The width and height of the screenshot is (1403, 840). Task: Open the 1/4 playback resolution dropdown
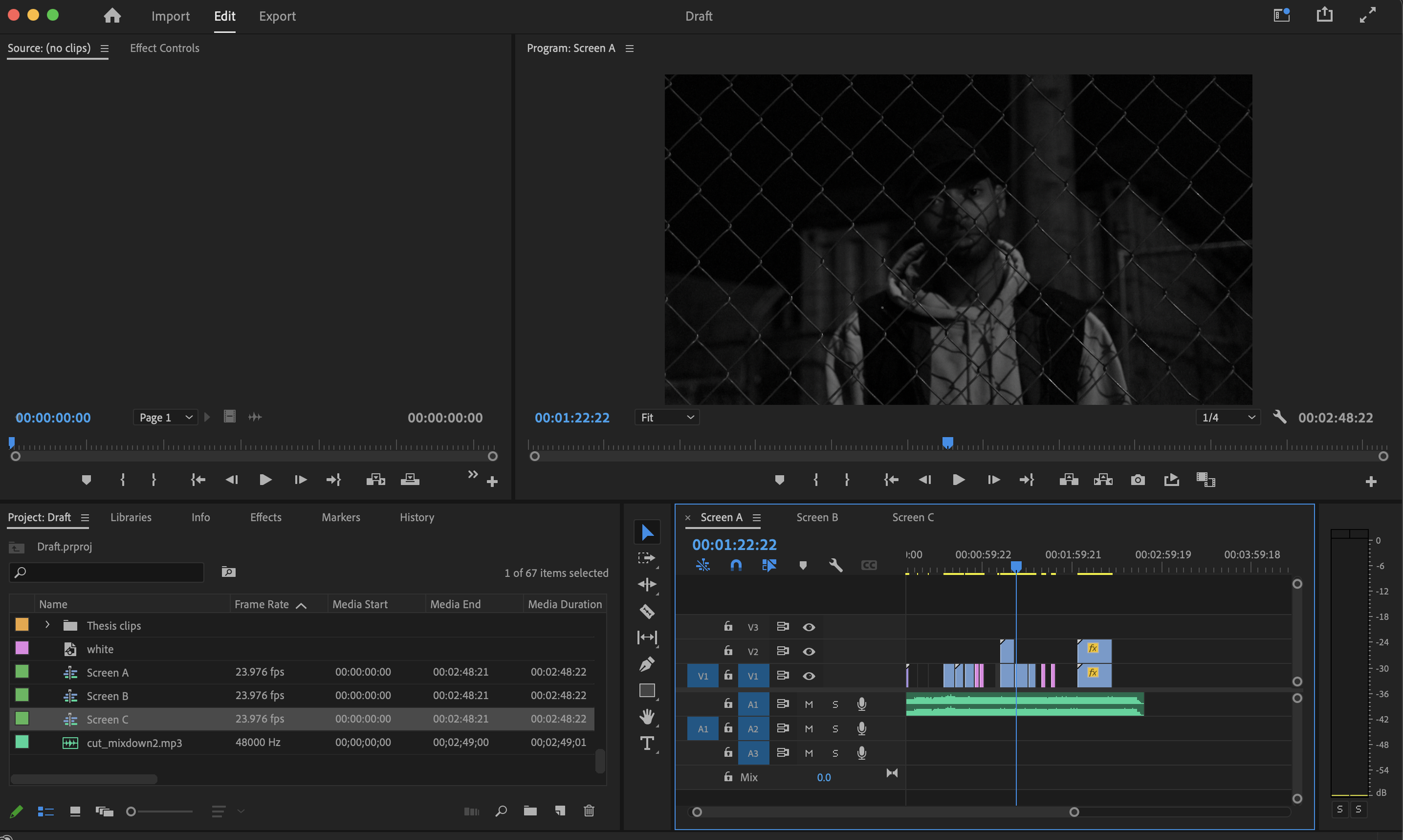tap(1227, 417)
